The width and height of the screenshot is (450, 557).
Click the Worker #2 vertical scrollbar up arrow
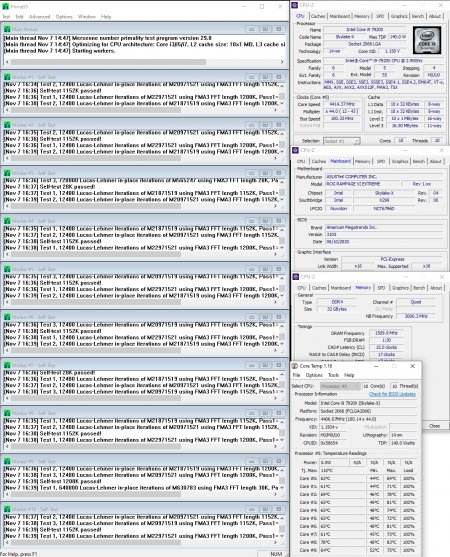(x=282, y=133)
